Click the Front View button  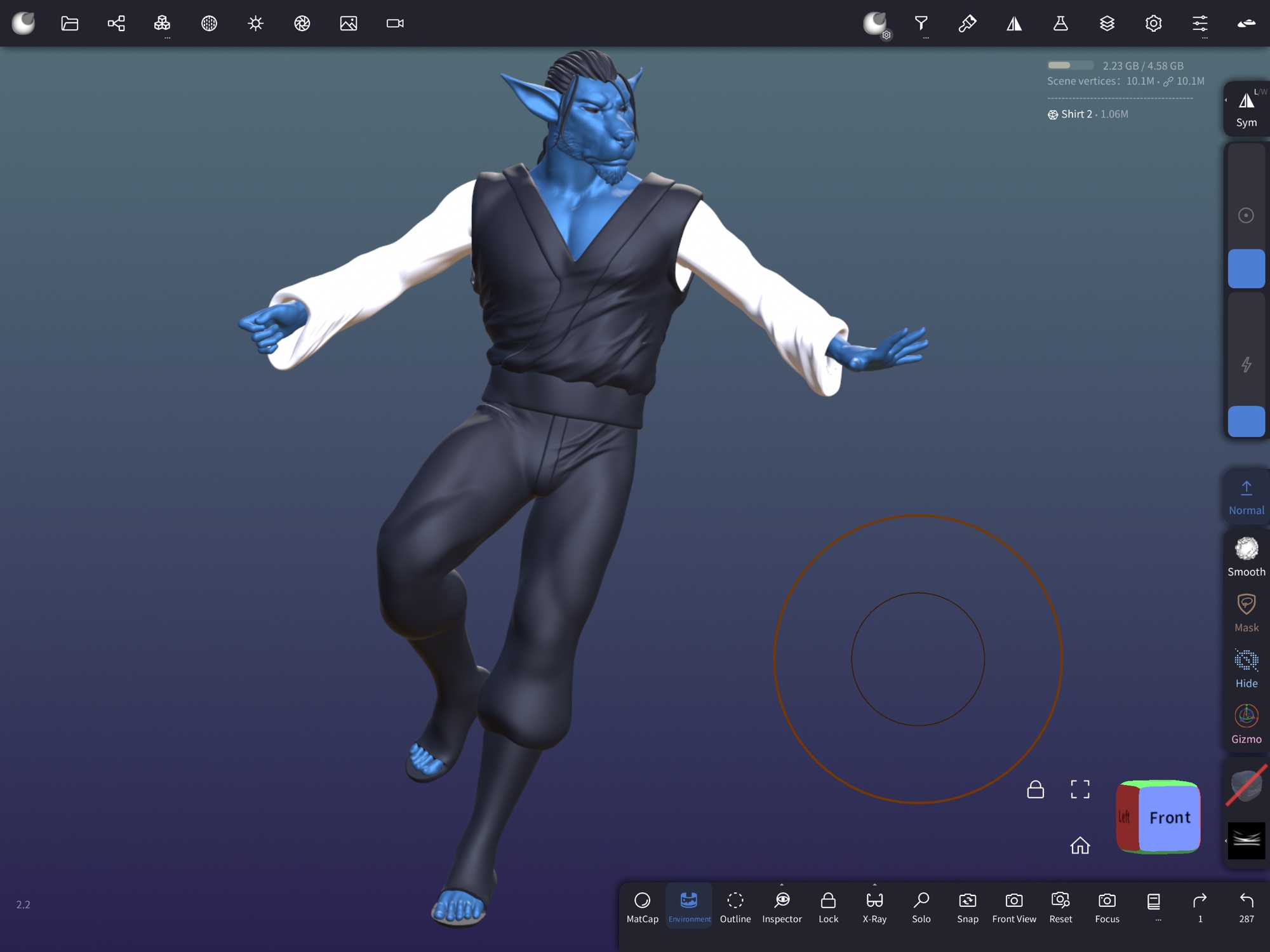pyautogui.click(x=1014, y=906)
